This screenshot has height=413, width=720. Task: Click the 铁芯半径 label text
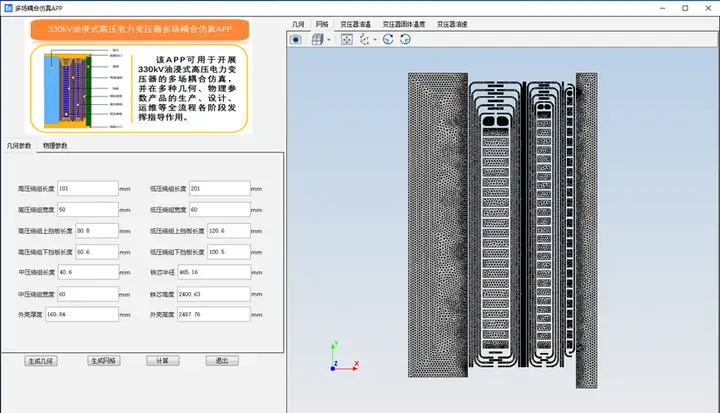pyautogui.click(x=162, y=272)
